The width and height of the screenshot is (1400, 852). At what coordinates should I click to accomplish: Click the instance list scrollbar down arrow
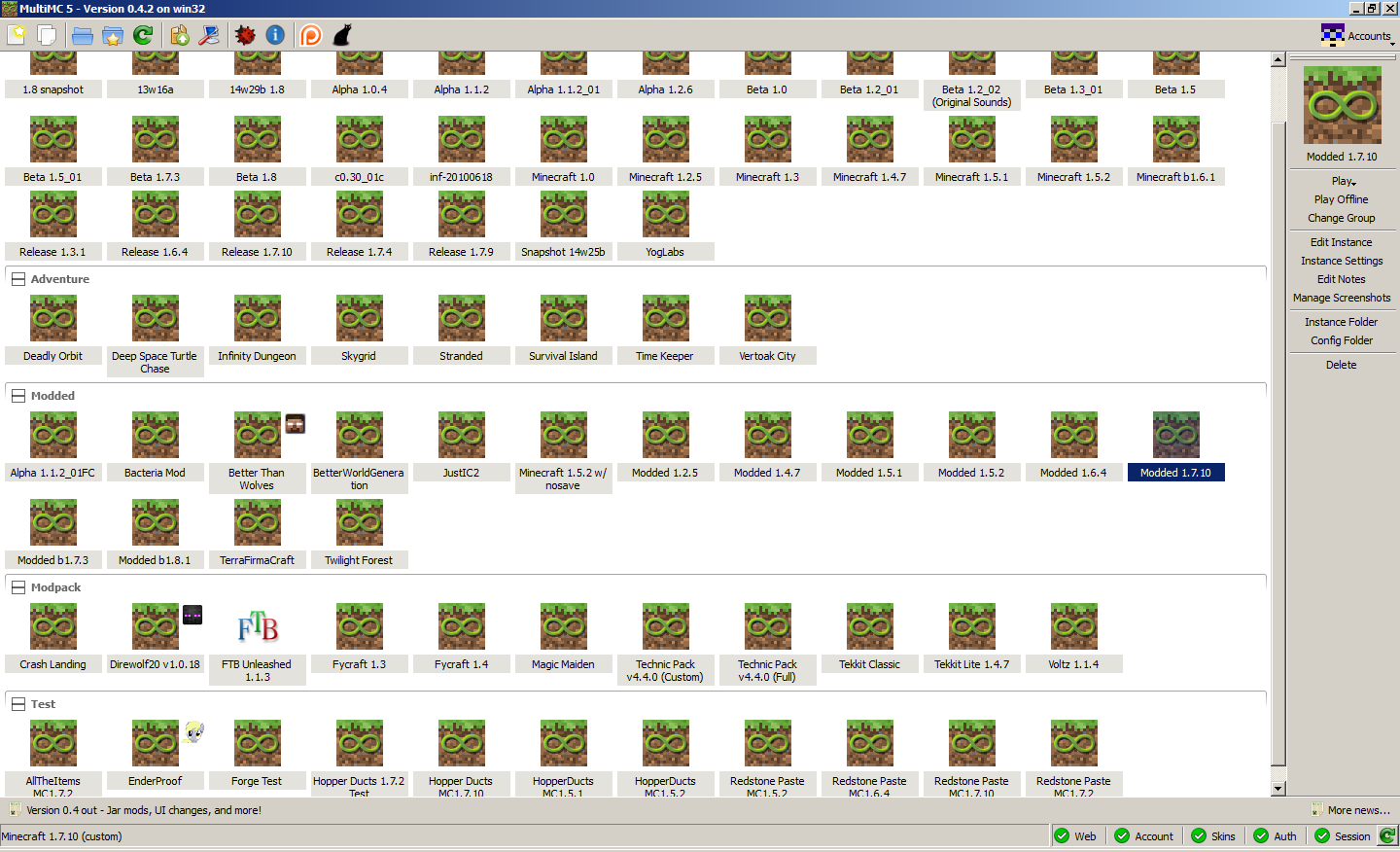(1278, 789)
